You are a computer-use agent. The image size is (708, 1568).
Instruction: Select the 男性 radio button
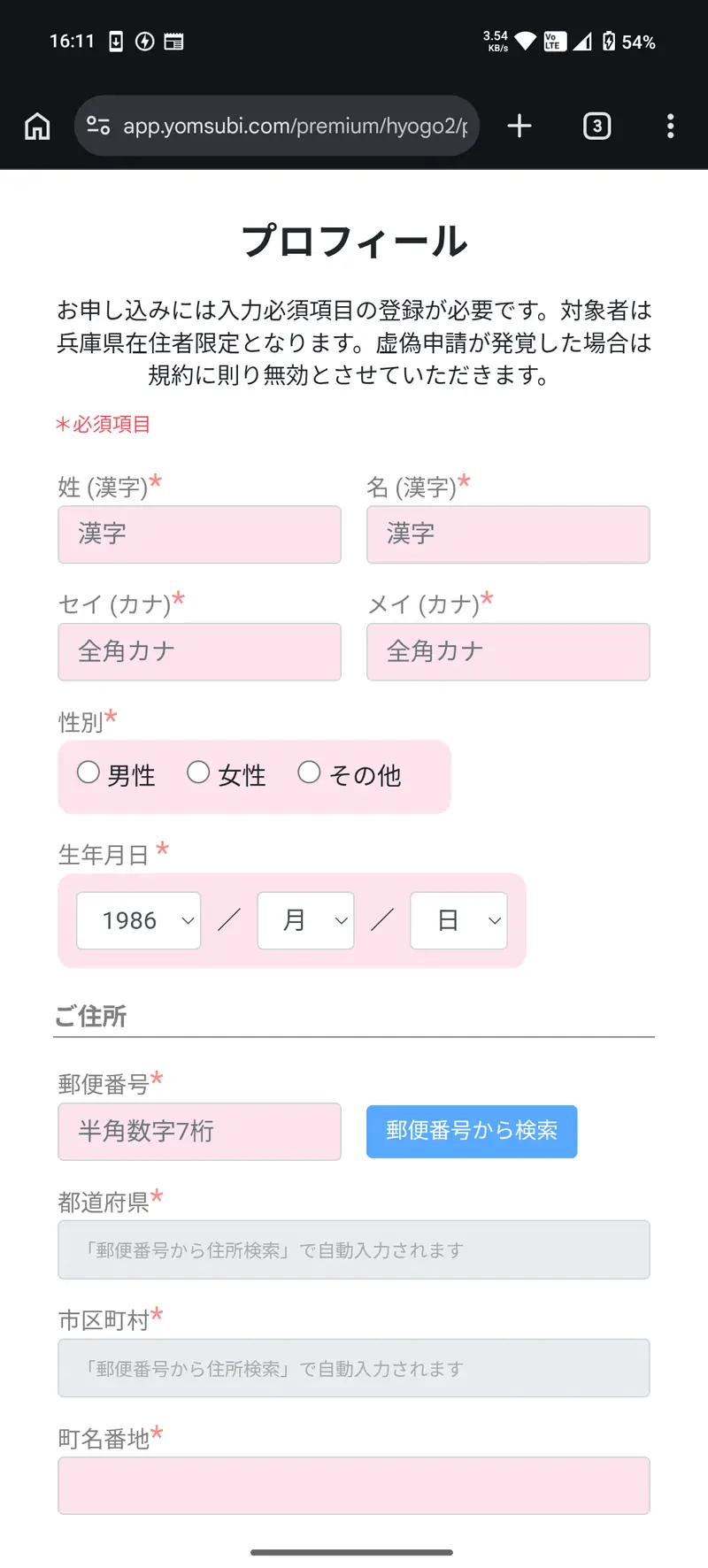pos(88,772)
